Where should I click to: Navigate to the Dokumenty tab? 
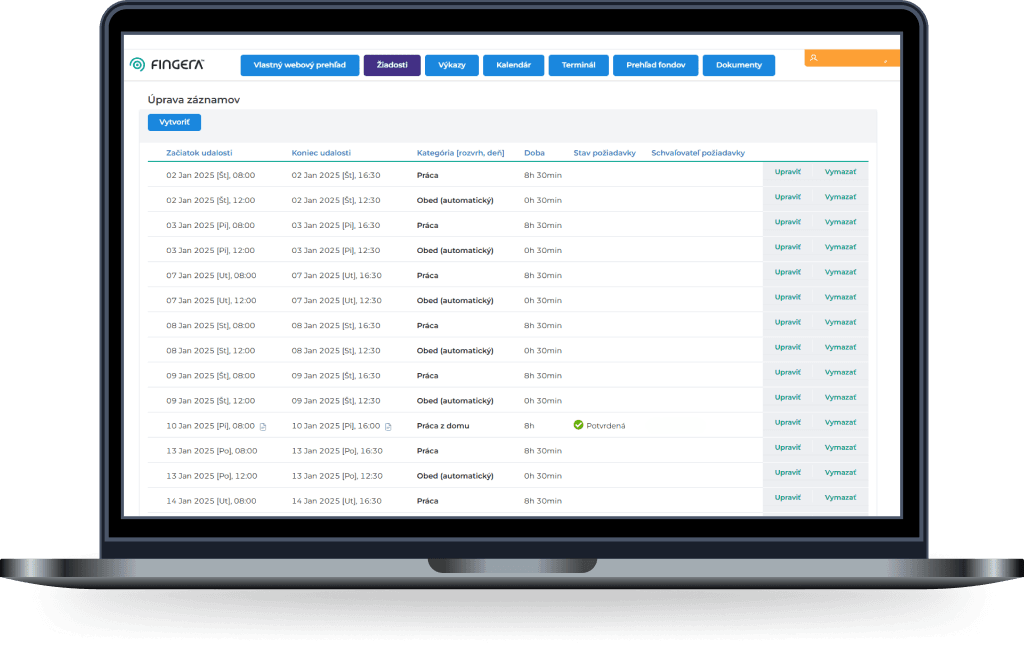(738, 65)
